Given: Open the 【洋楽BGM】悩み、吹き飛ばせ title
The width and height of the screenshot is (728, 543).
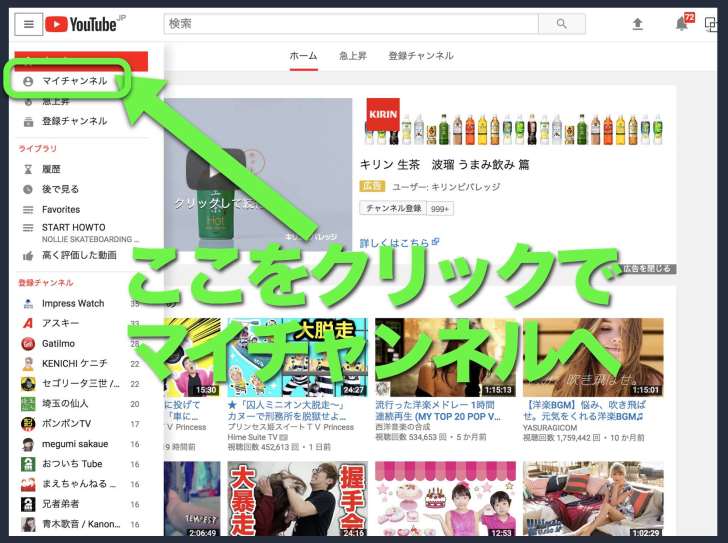Looking at the screenshot, I should click(584, 410).
